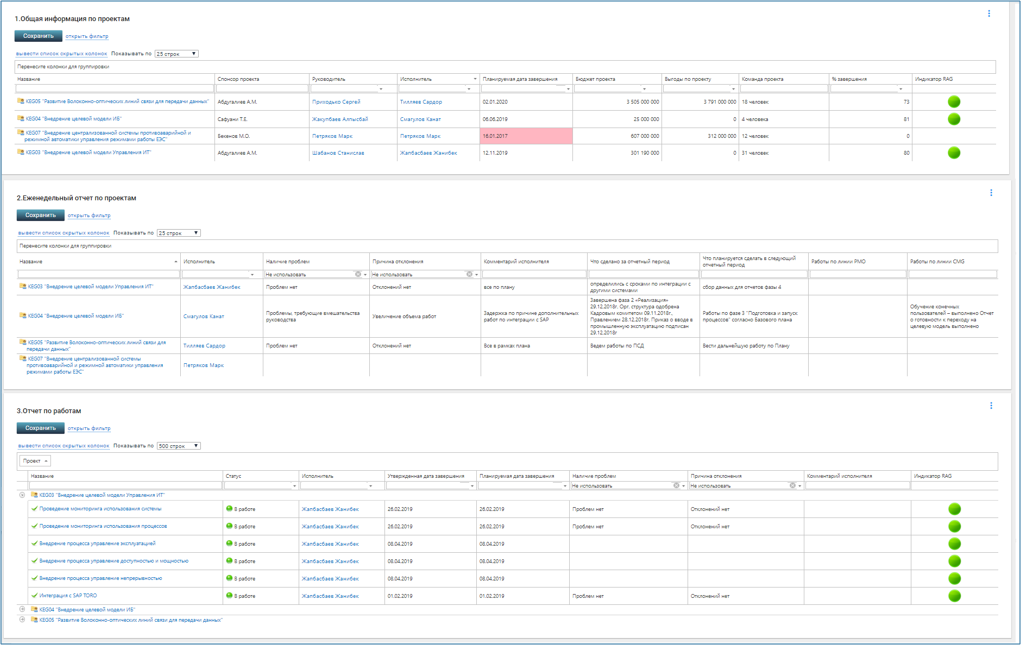
Task: Click the project icon beside KEG05 in the weekly report
Action: pos(23,342)
